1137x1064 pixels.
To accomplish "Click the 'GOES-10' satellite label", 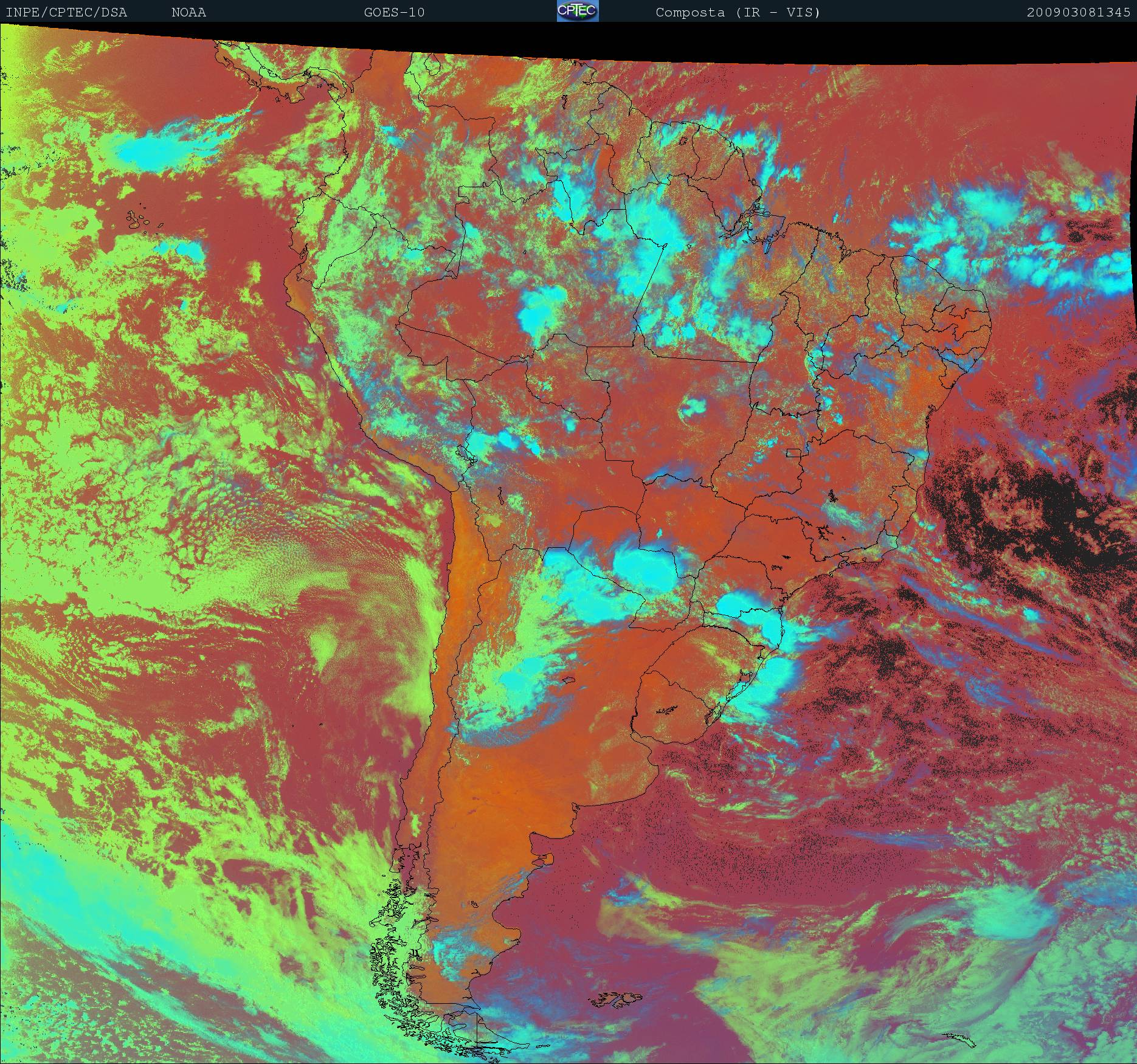I will (x=394, y=12).
